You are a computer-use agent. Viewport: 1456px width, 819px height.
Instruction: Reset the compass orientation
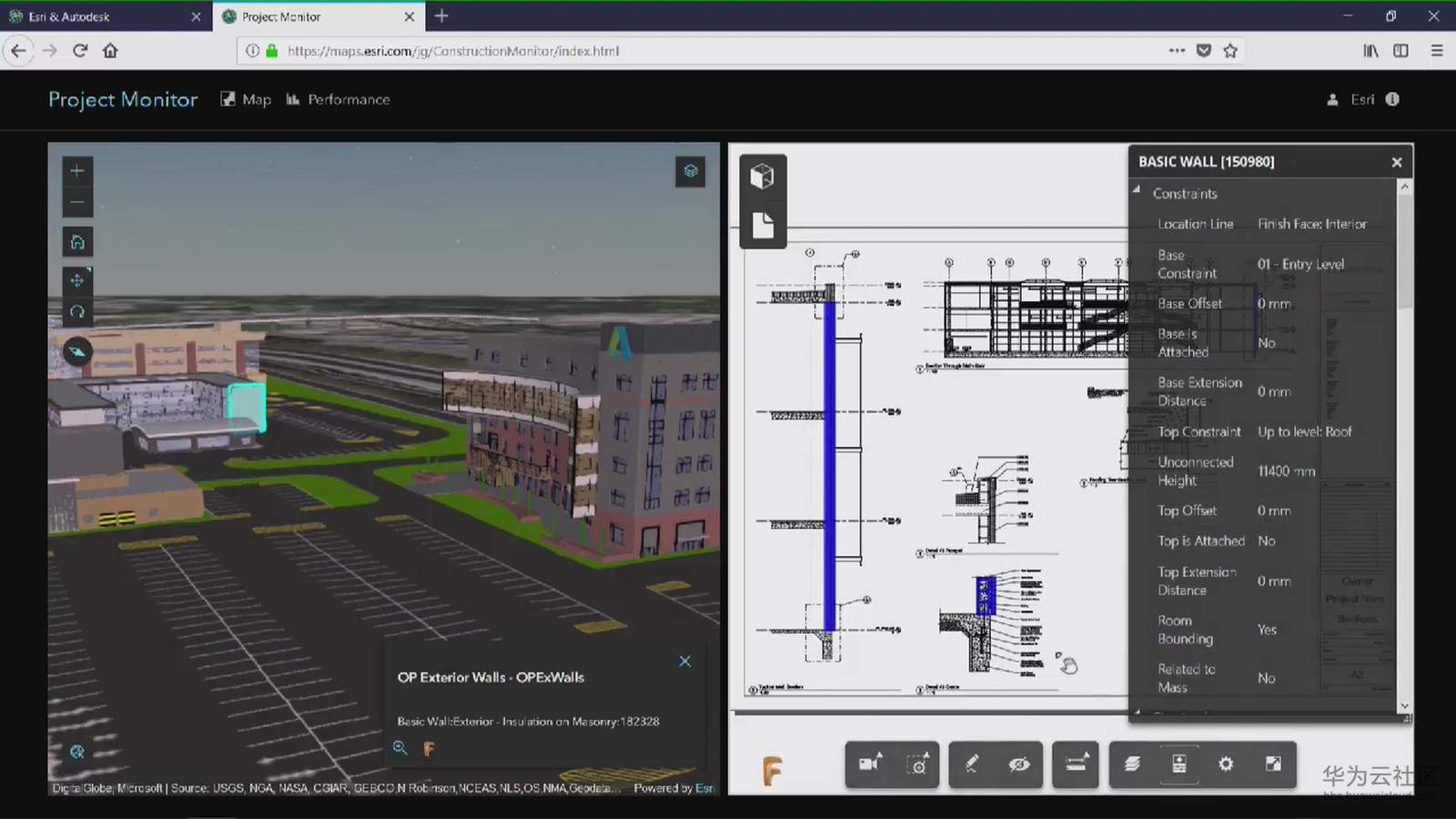77,351
